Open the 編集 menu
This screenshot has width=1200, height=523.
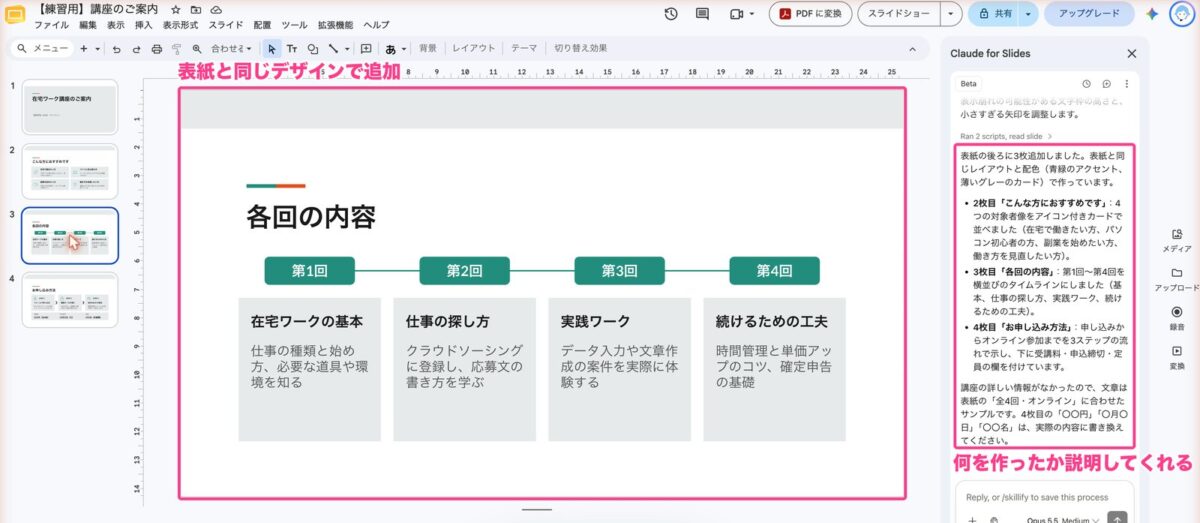click(x=87, y=24)
